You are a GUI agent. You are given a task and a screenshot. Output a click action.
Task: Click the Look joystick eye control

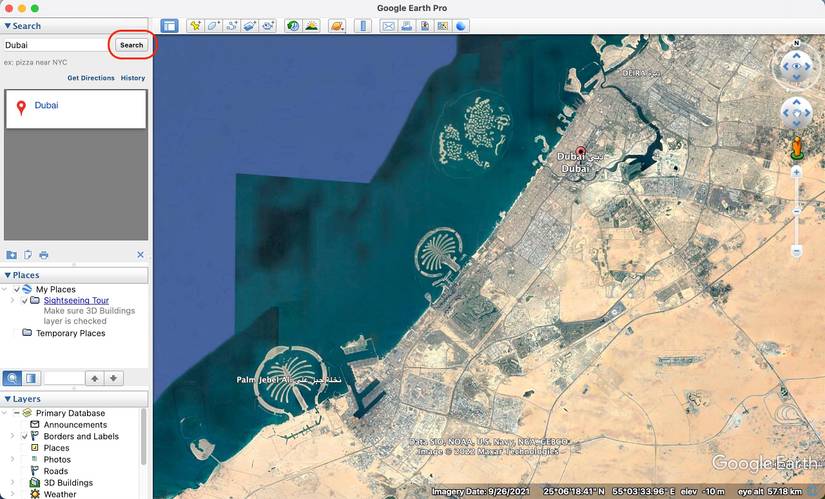coord(797,66)
